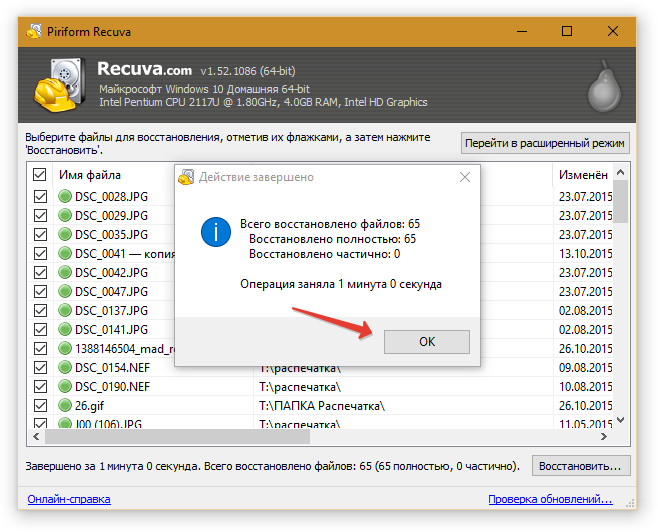
Task: Select the 26.gif file name
Action: [x=89, y=405]
